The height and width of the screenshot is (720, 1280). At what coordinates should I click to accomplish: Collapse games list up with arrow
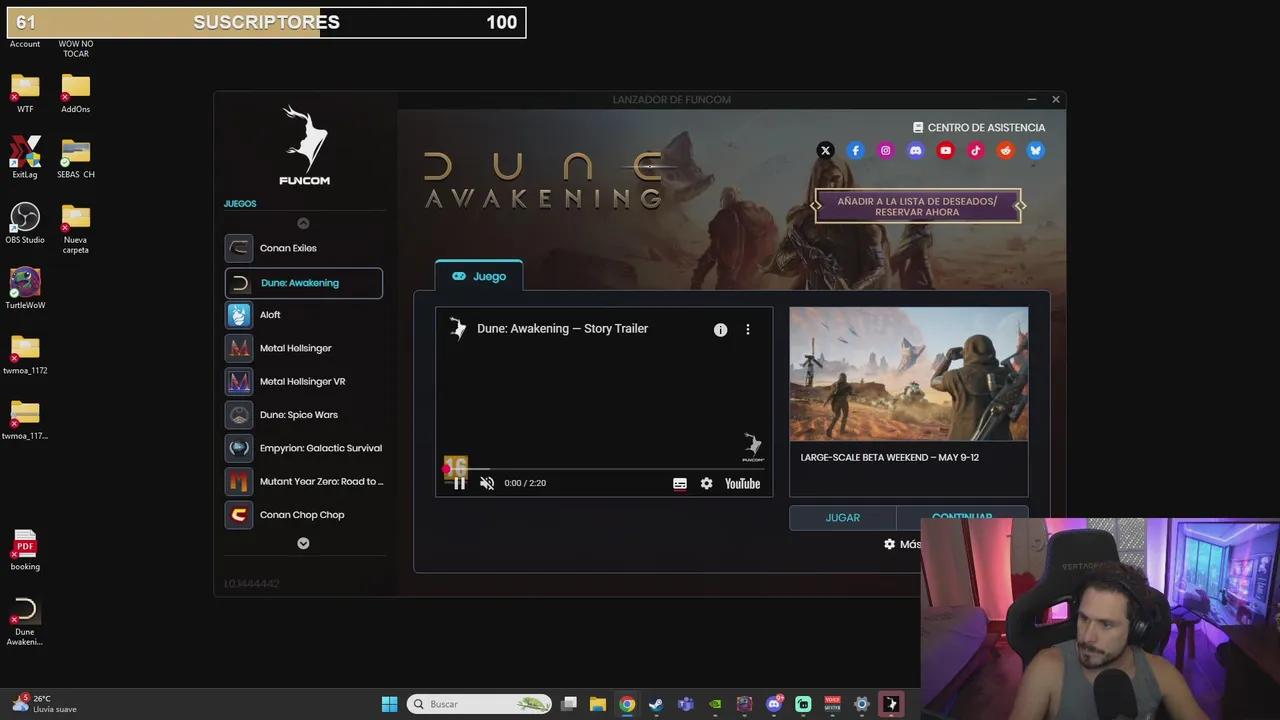[x=303, y=223]
